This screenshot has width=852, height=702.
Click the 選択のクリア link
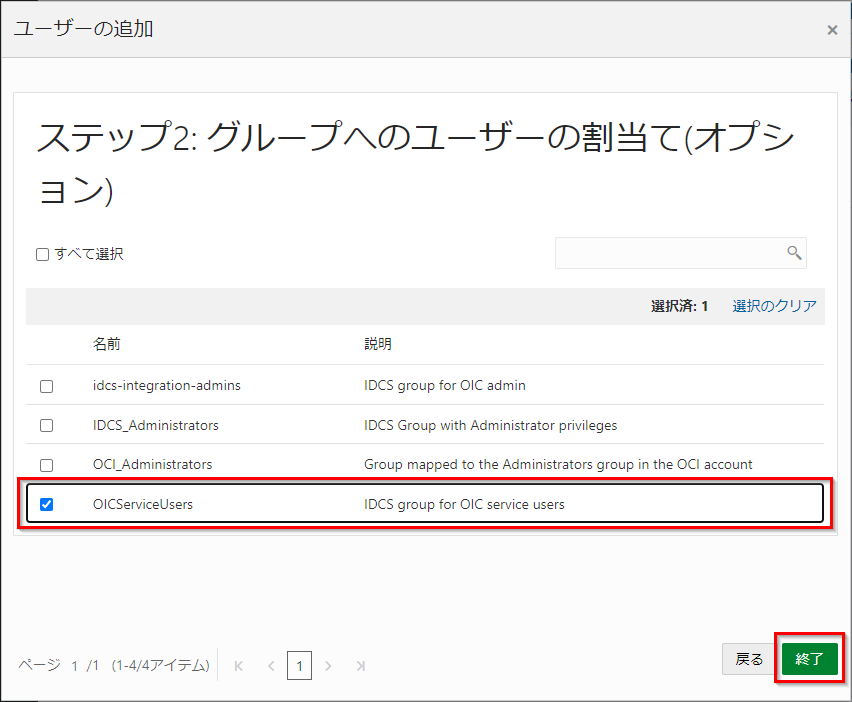point(774,306)
